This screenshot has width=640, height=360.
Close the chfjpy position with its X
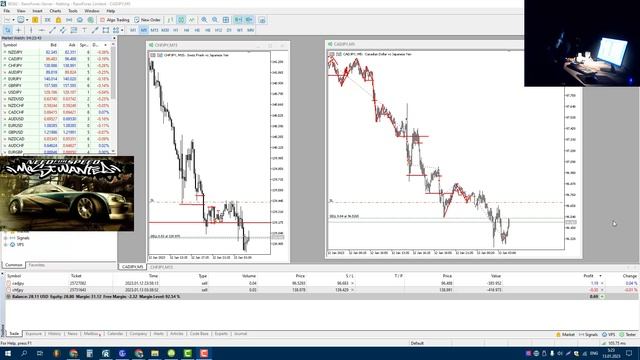click(602, 290)
